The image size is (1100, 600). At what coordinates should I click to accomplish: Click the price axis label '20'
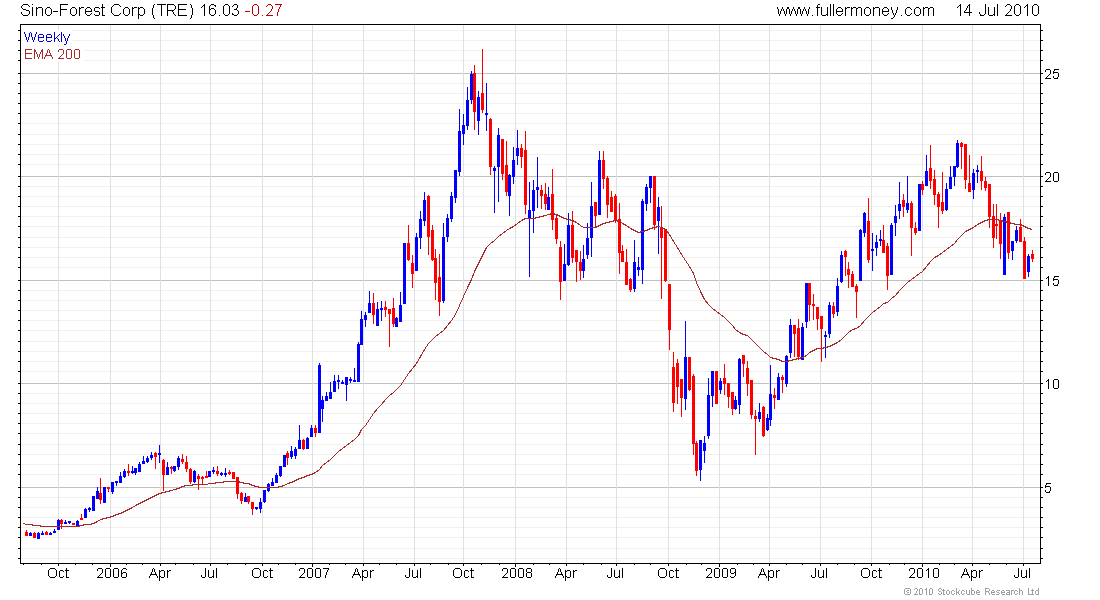[x=1052, y=177]
